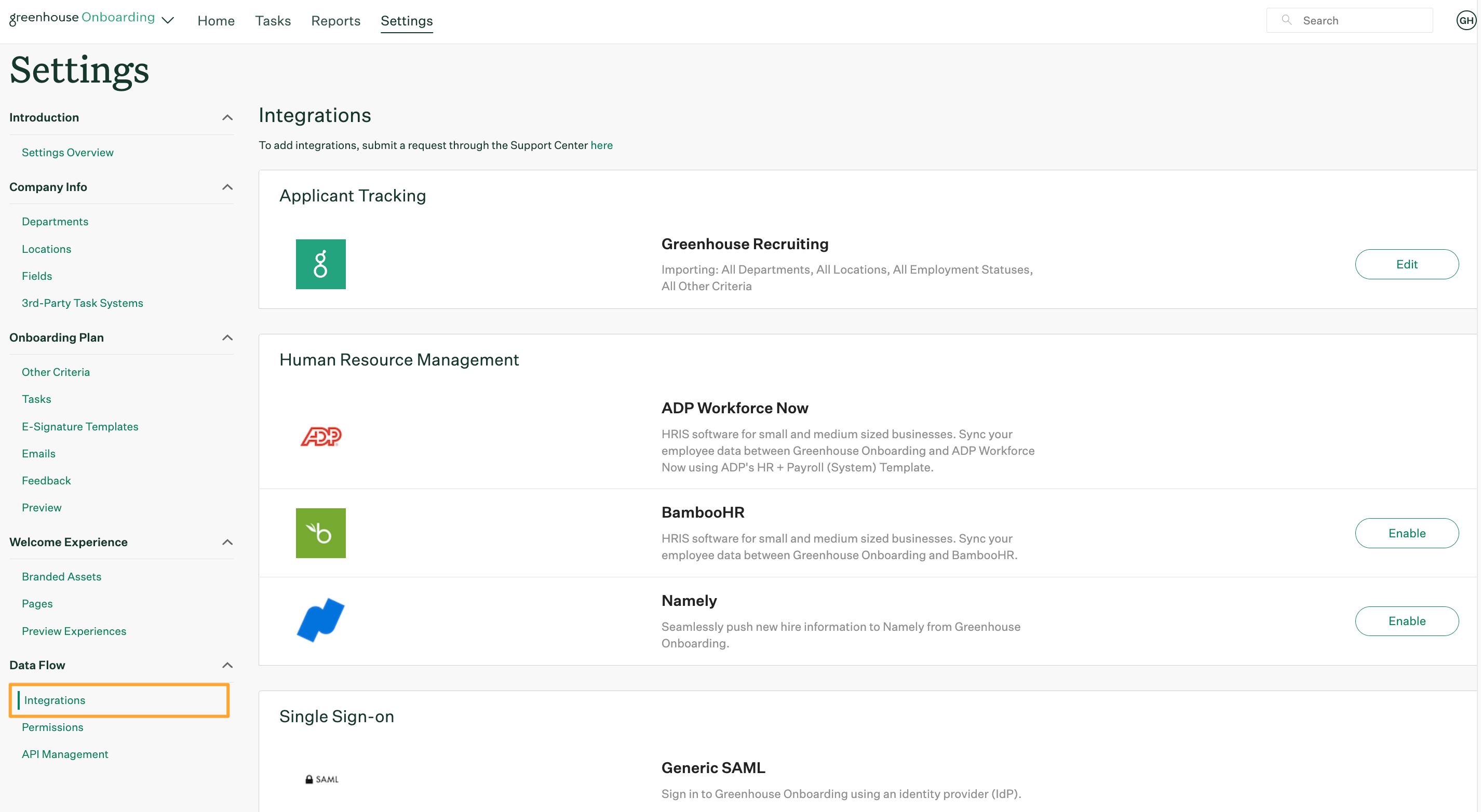The image size is (1481, 812).
Task: Collapse the Onboarding Plan section
Action: pyautogui.click(x=227, y=337)
